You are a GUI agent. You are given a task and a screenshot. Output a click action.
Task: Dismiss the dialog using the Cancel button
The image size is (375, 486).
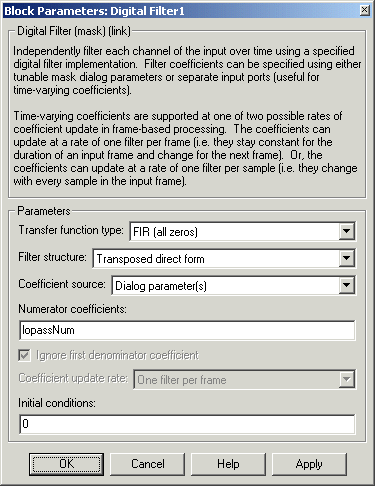(147, 464)
